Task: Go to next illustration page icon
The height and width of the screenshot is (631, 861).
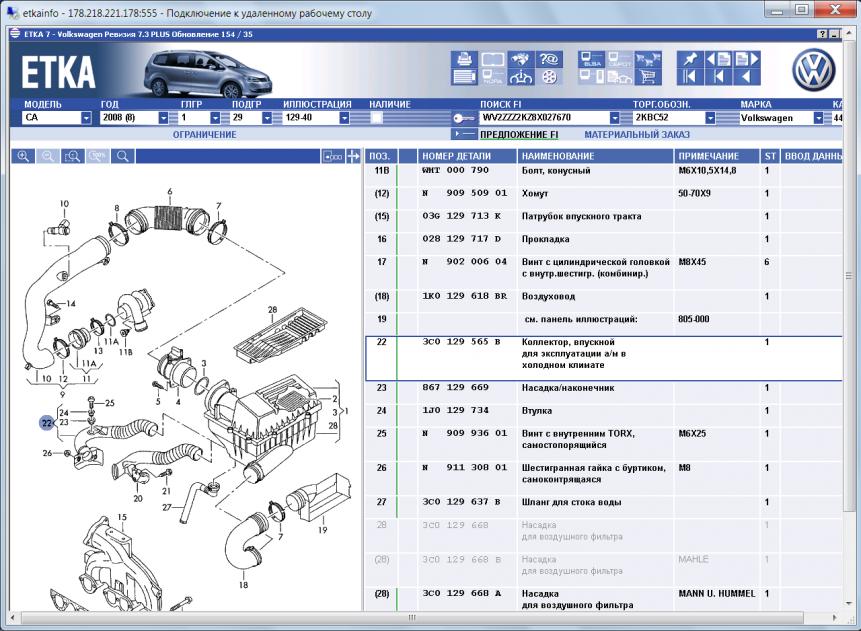Action: point(746,59)
